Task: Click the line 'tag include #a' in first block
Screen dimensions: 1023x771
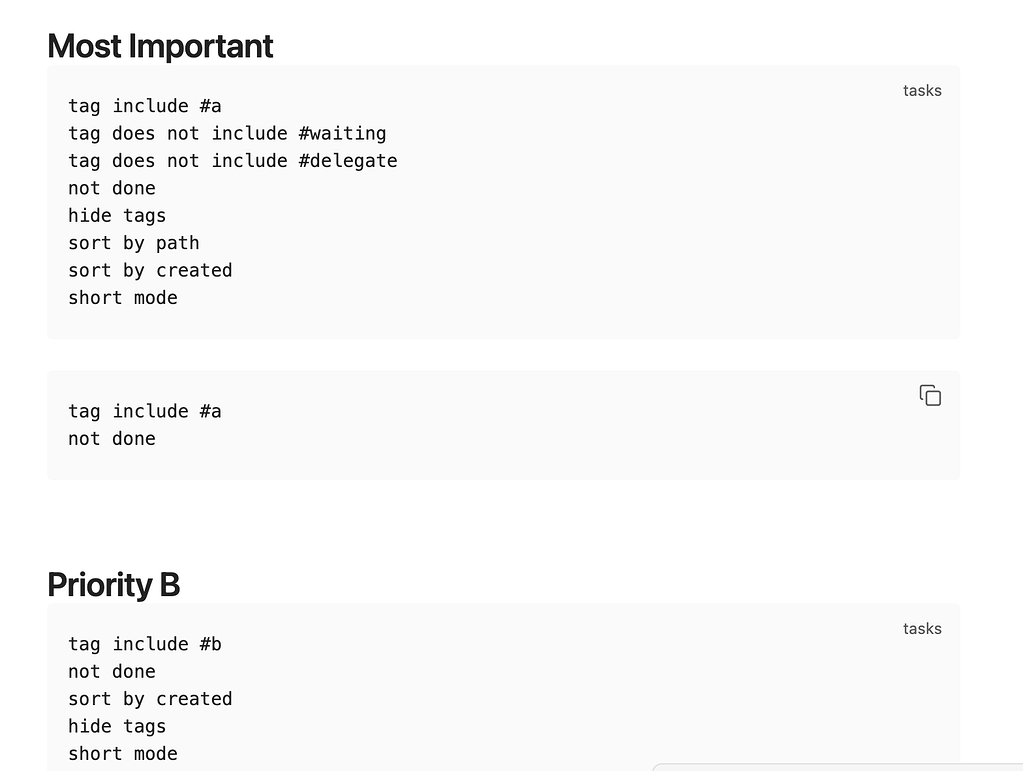Action: tap(144, 105)
